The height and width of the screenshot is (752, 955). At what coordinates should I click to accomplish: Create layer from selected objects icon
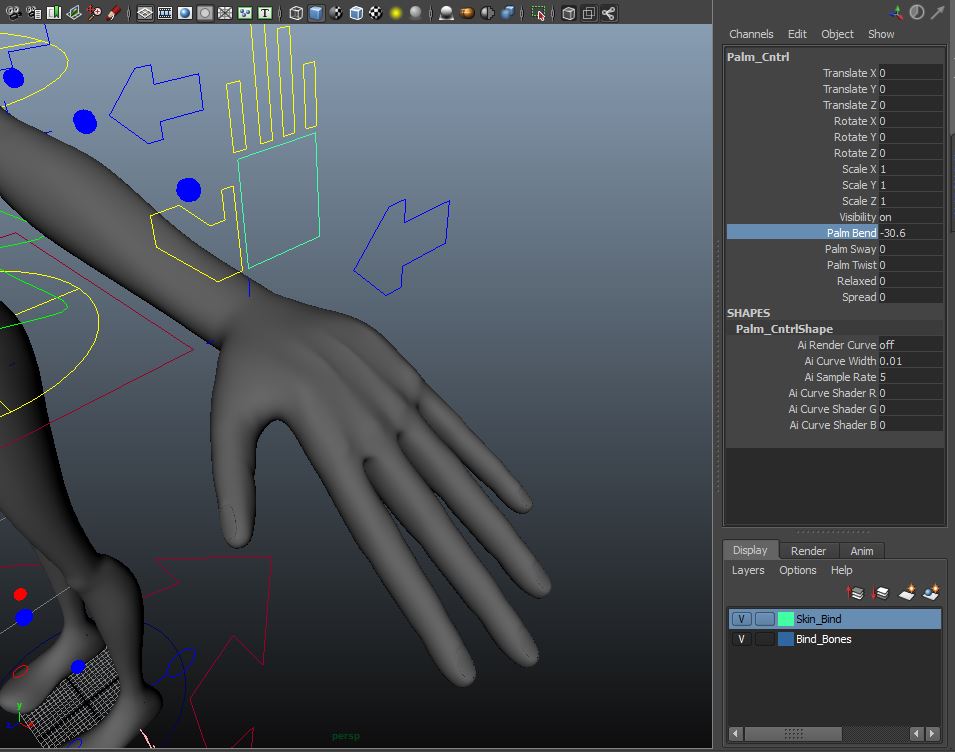[x=931, y=593]
